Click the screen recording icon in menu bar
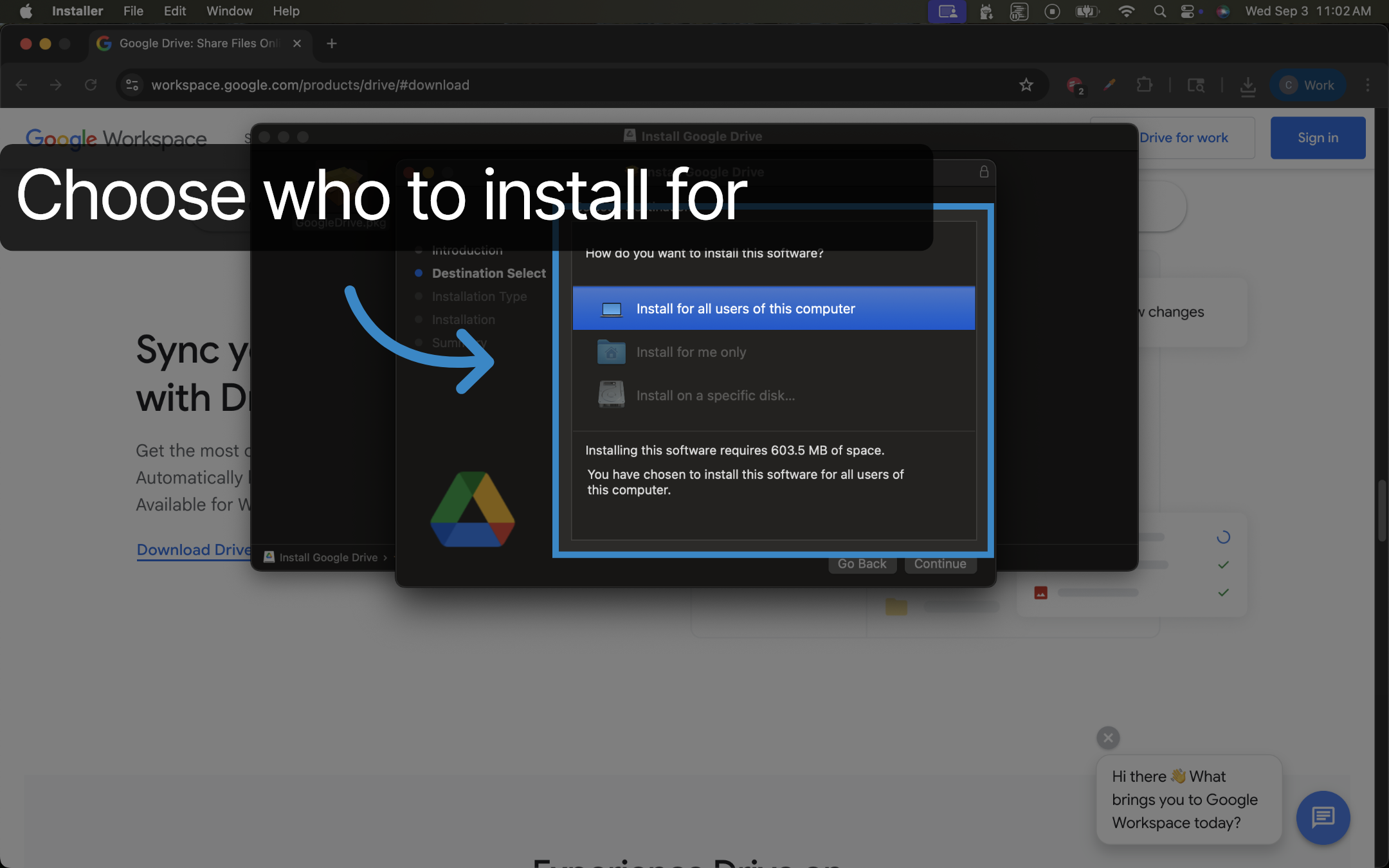The height and width of the screenshot is (868, 1389). point(1052,11)
